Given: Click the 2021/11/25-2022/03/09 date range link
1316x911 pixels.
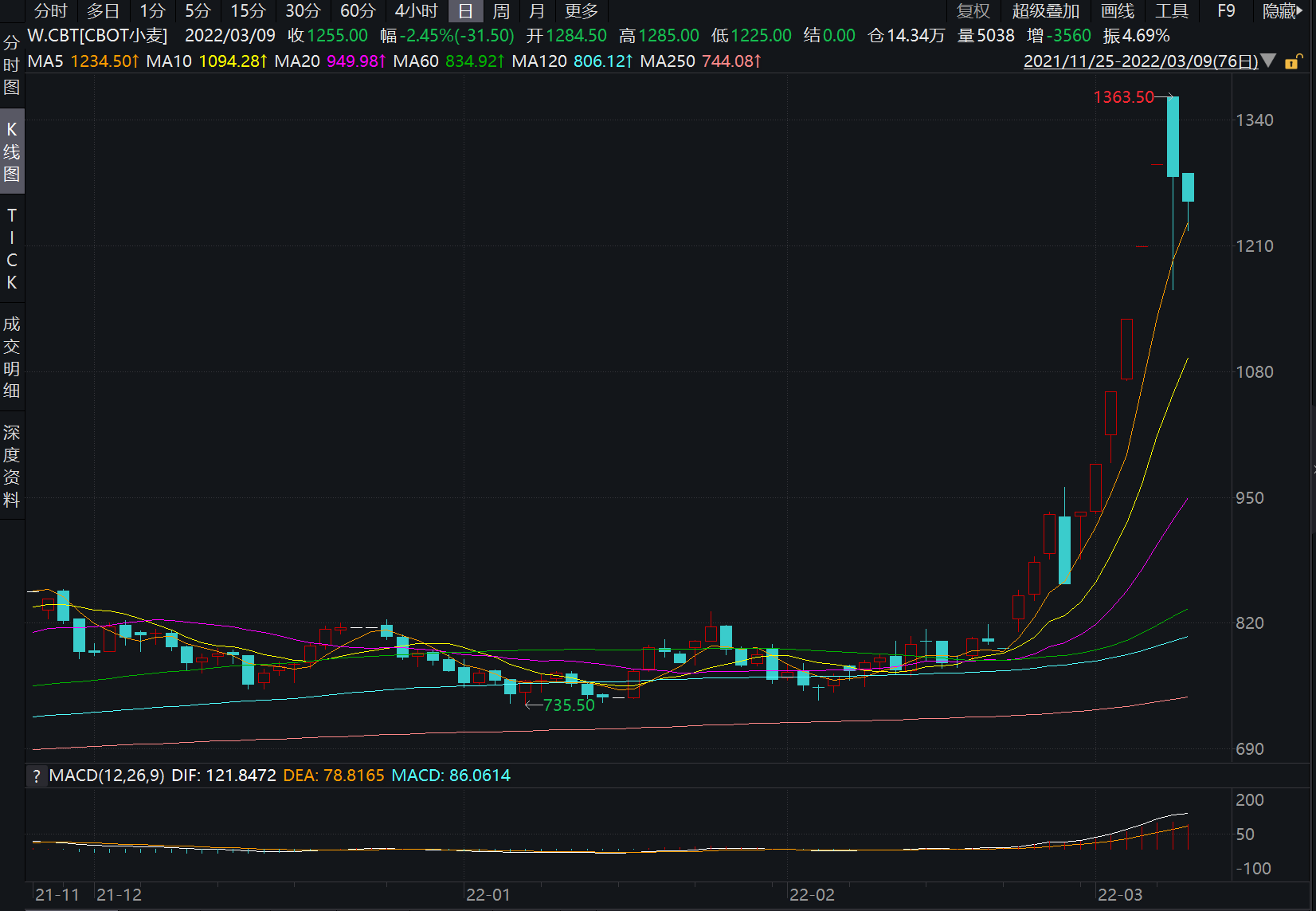Looking at the screenshot, I should click(x=1140, y=61).
